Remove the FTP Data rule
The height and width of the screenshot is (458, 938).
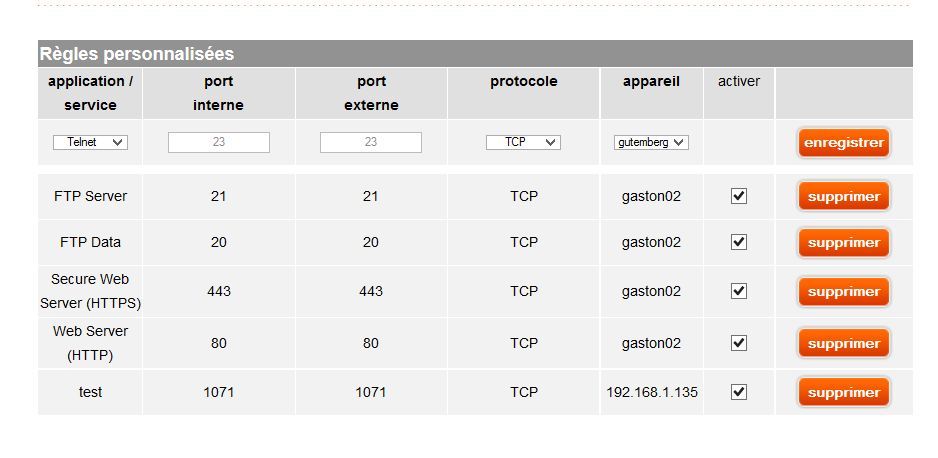[843, 243]
